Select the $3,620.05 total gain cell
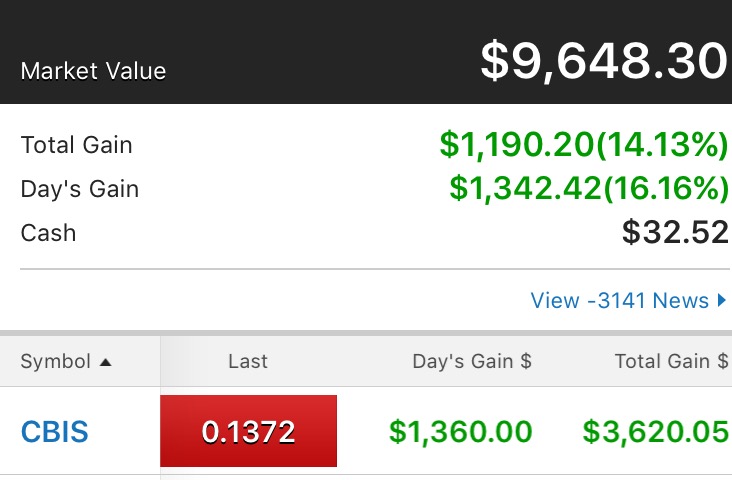Screen dimensions: 732x480 (656, 432)
